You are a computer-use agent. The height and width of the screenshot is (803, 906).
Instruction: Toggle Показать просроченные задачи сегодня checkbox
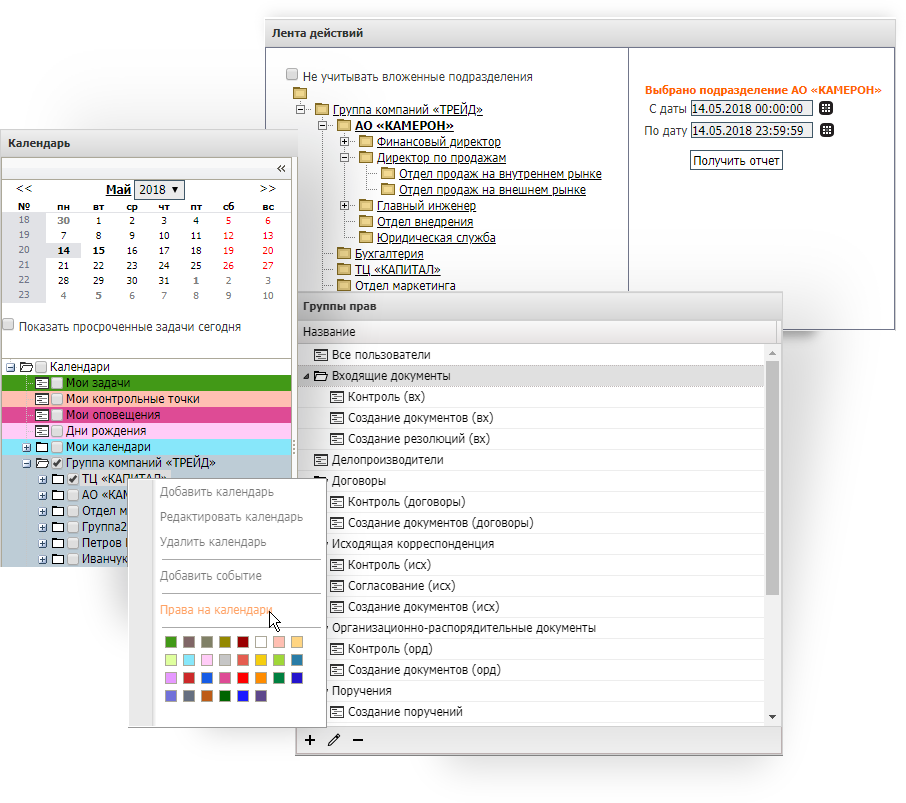[x=9, y=325]
